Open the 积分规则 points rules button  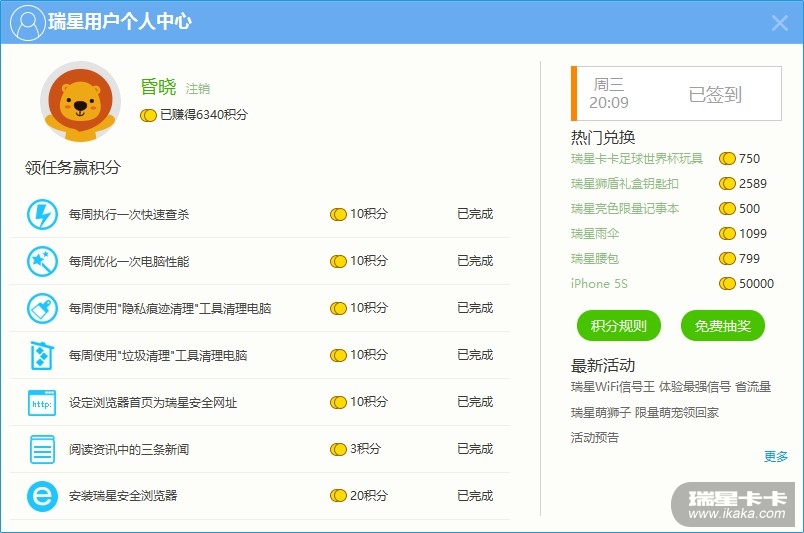(618, 326)
